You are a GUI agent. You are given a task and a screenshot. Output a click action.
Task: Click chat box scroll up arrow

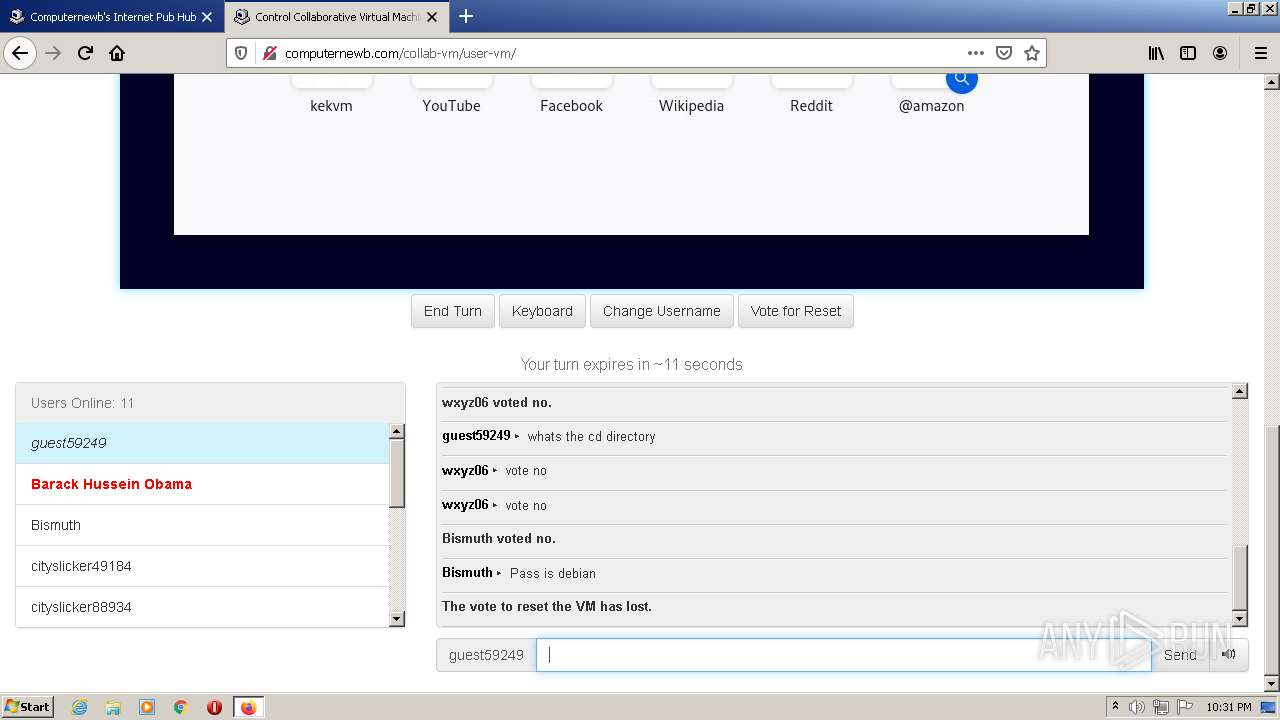[x=1240, y=391]
